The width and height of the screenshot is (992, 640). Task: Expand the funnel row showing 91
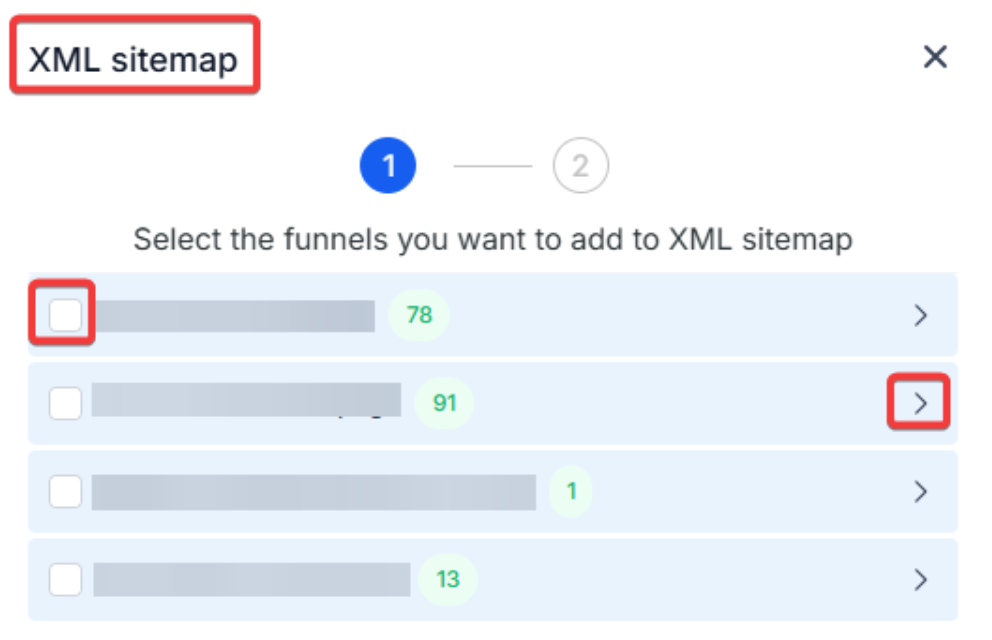point(921,404)
